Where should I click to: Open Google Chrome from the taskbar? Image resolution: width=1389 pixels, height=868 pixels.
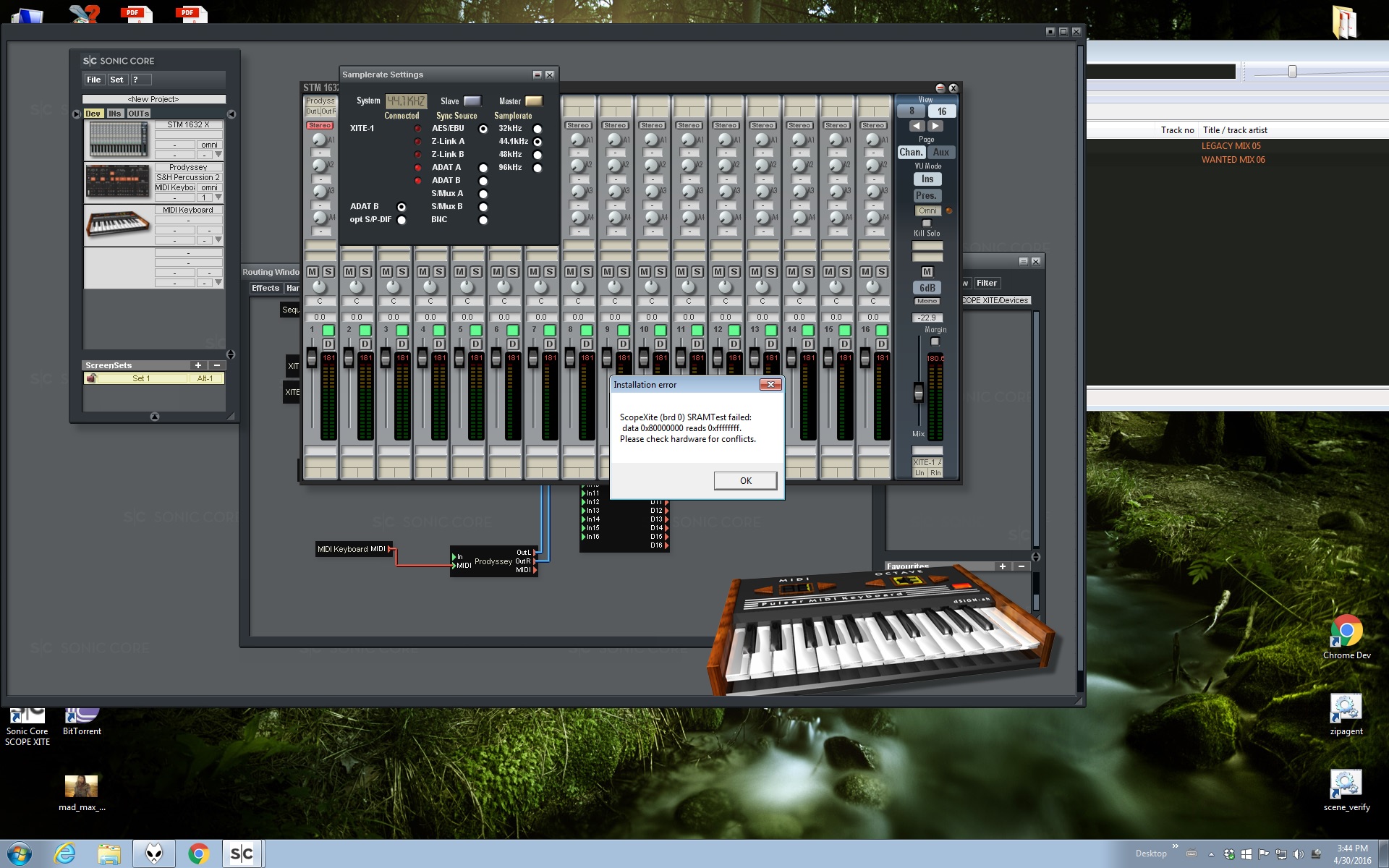(x=198, y=854)
